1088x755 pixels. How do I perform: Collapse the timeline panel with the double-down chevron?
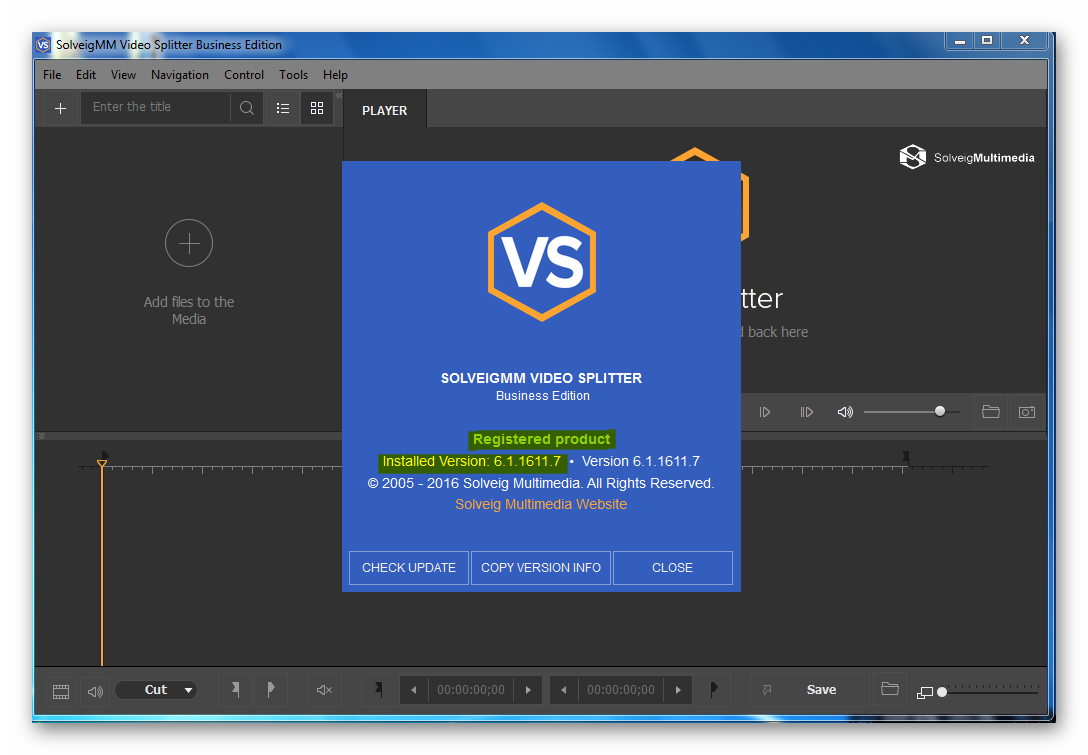(42, 436)
